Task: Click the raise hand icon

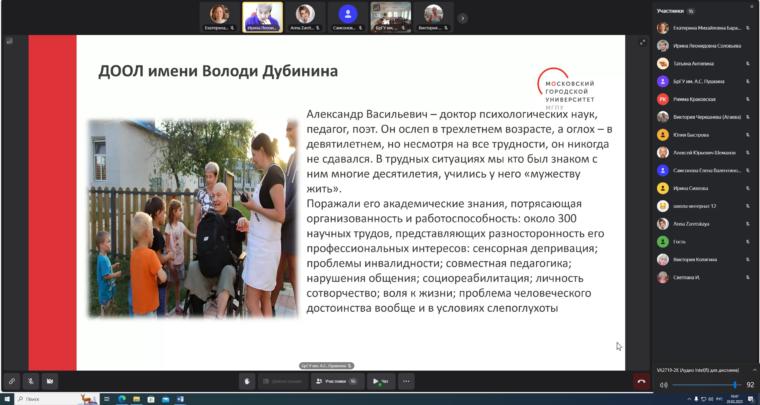Action: click(247, 381)
